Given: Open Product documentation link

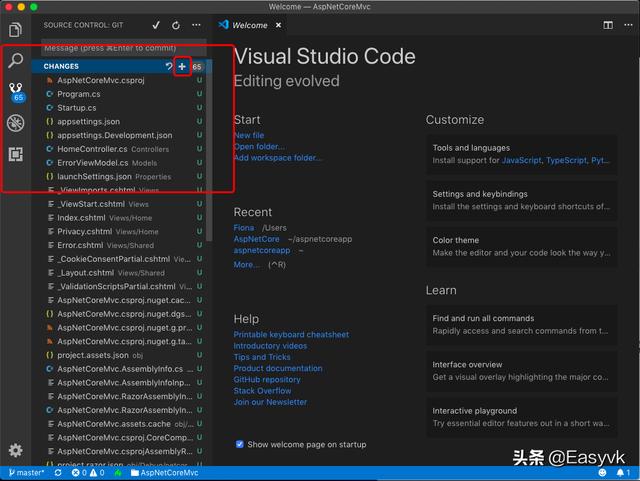Looking at the screenshot, I should 278,368.
